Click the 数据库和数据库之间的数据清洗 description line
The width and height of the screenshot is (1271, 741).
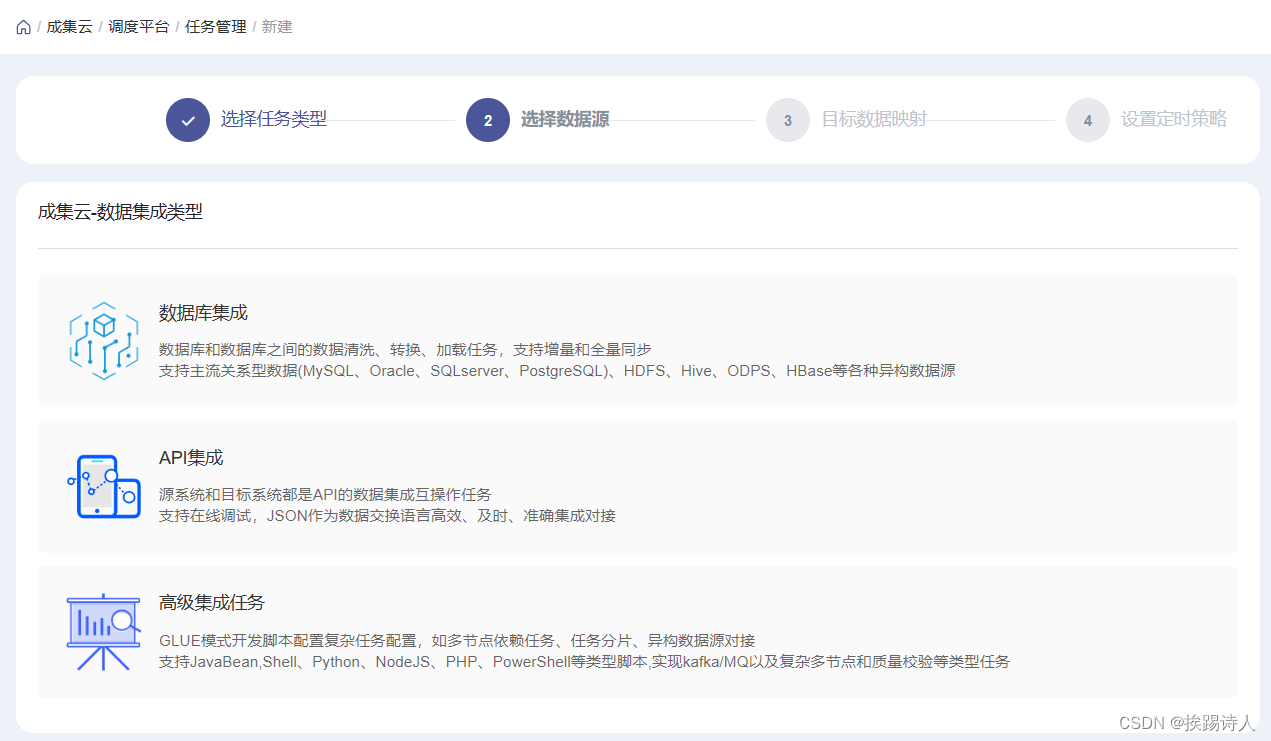pos(405,349)
